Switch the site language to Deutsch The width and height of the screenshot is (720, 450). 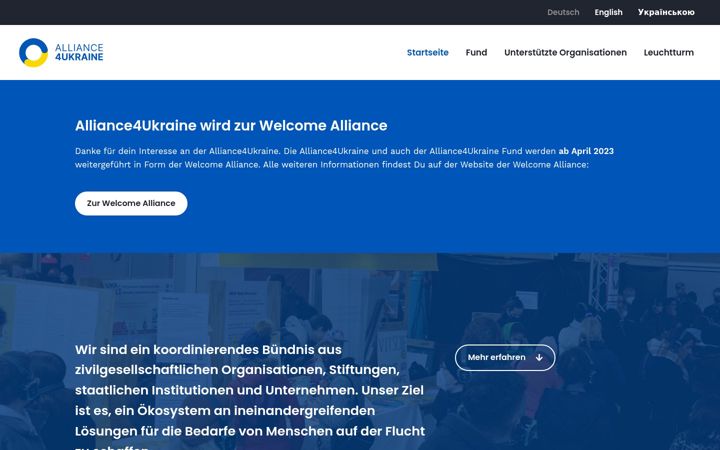click(563, 12)
